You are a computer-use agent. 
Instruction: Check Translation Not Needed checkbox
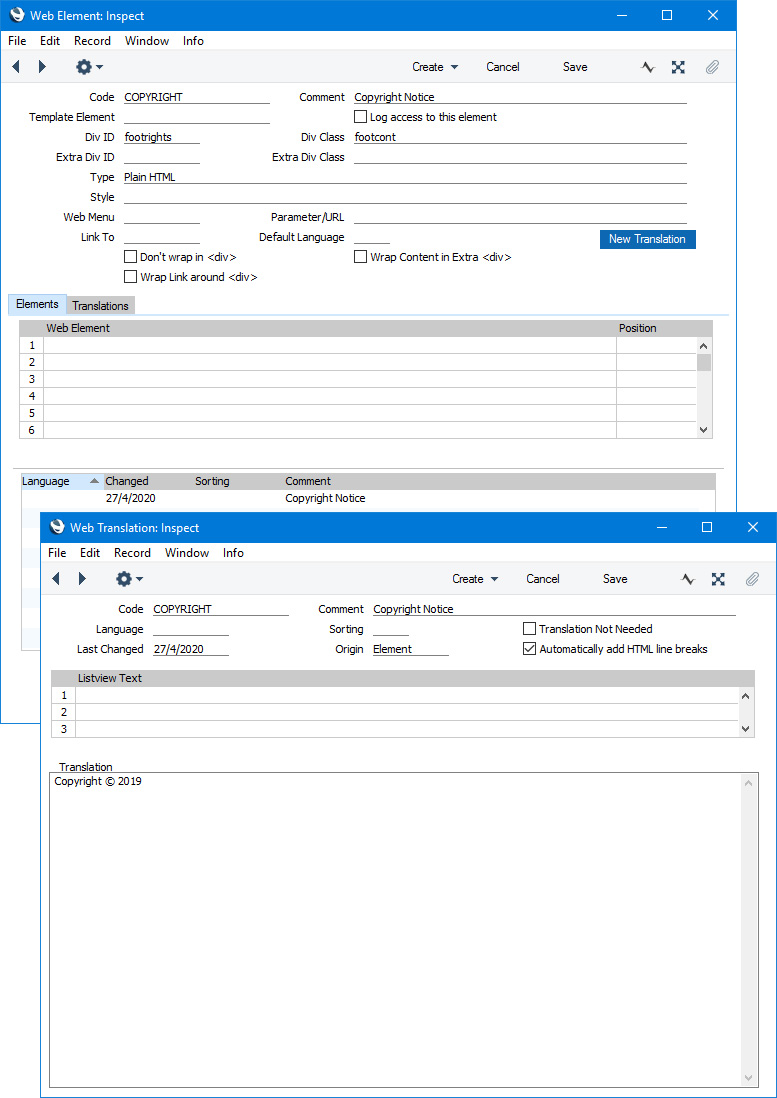coord(529,629)
